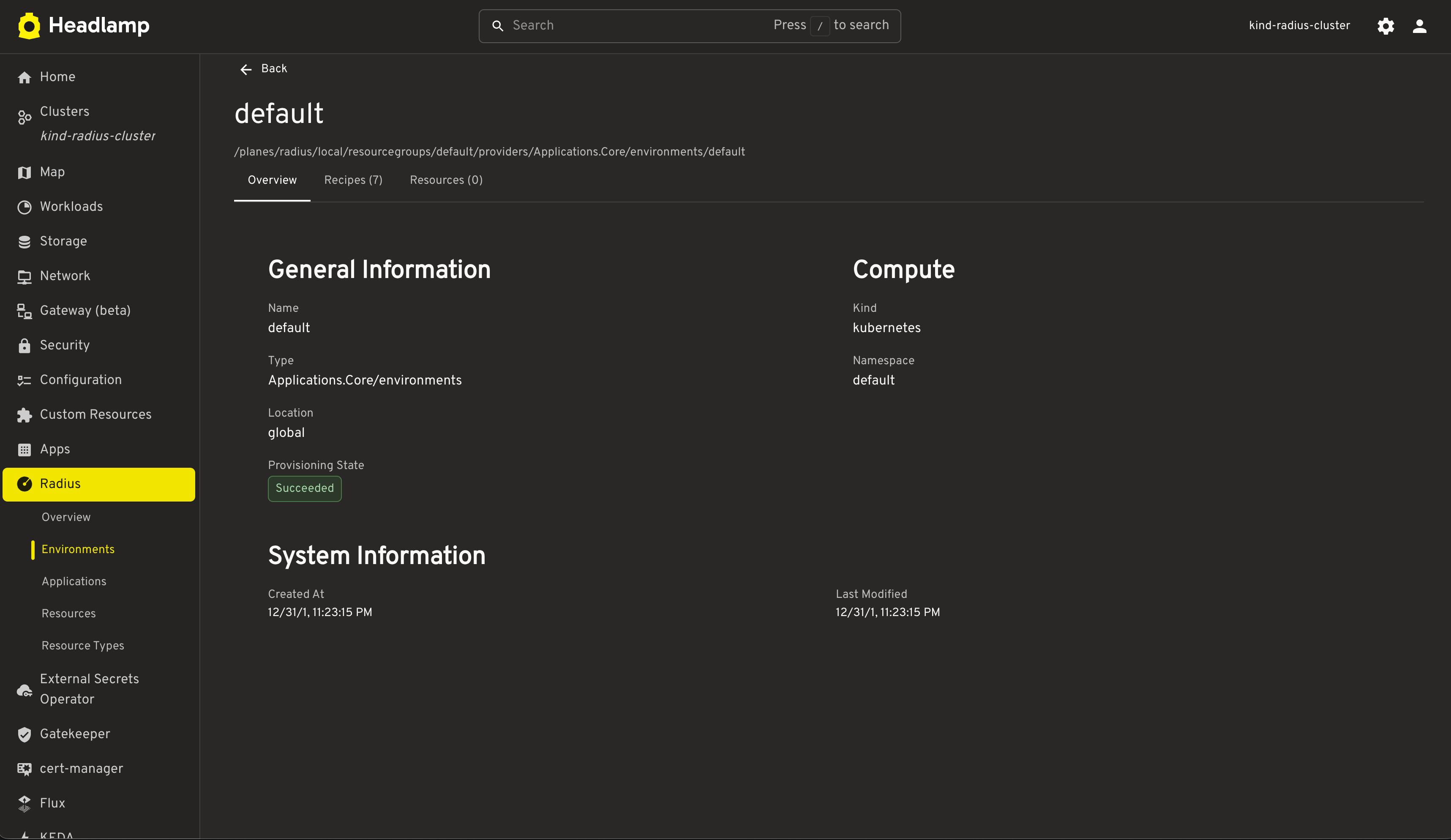Expand the Storage sidebar section
Viewport: 1451px width, 840px height.
coord(63,241)
